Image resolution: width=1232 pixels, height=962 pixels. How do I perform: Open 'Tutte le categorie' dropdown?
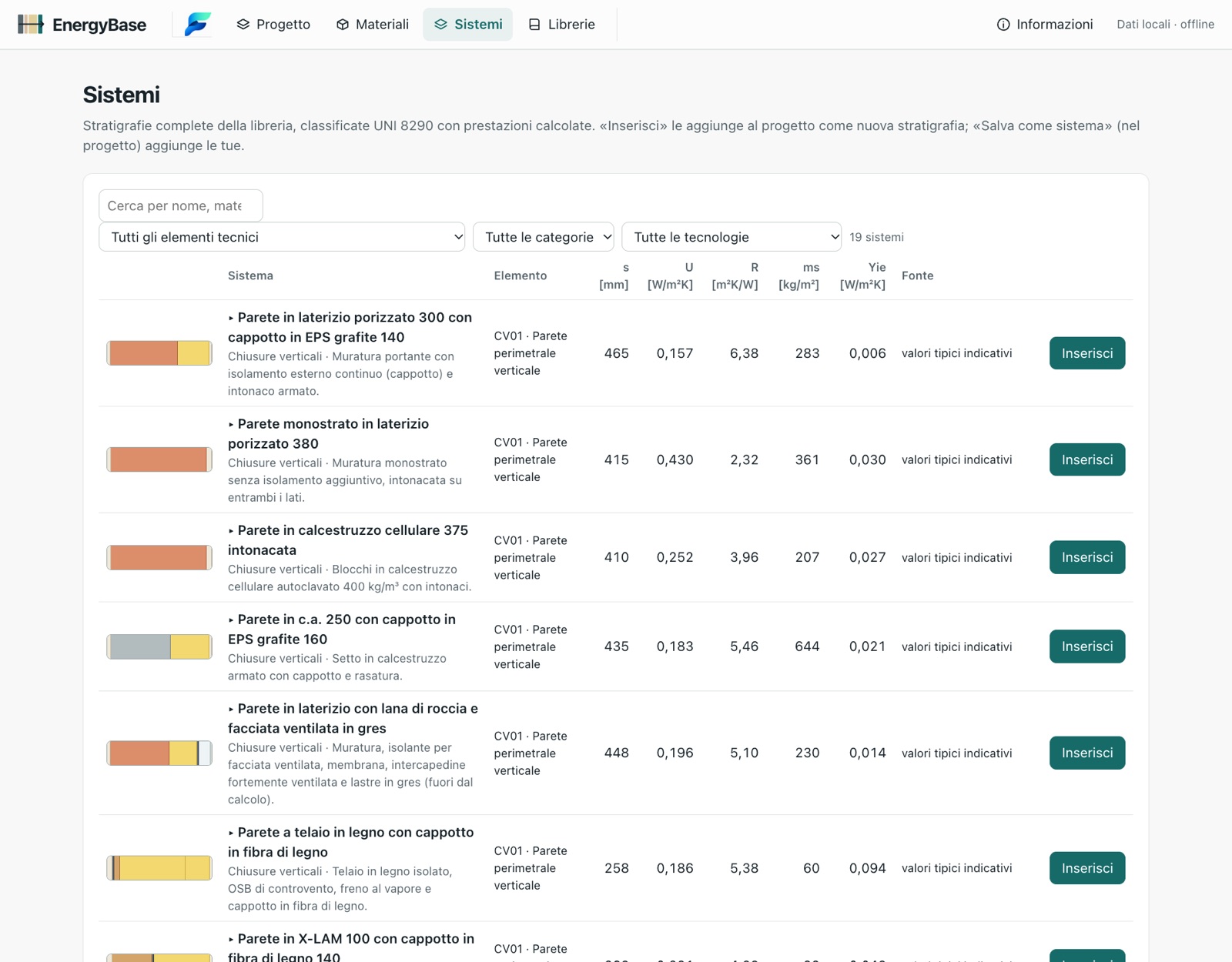pos(544,237)
